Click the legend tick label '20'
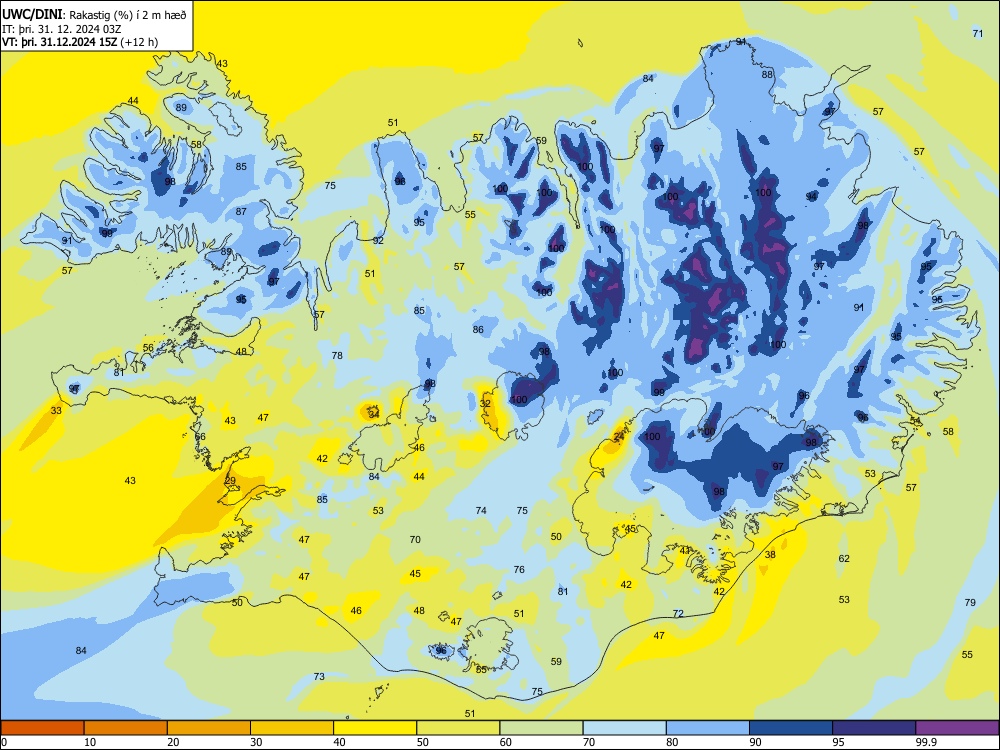 point(173,742)
